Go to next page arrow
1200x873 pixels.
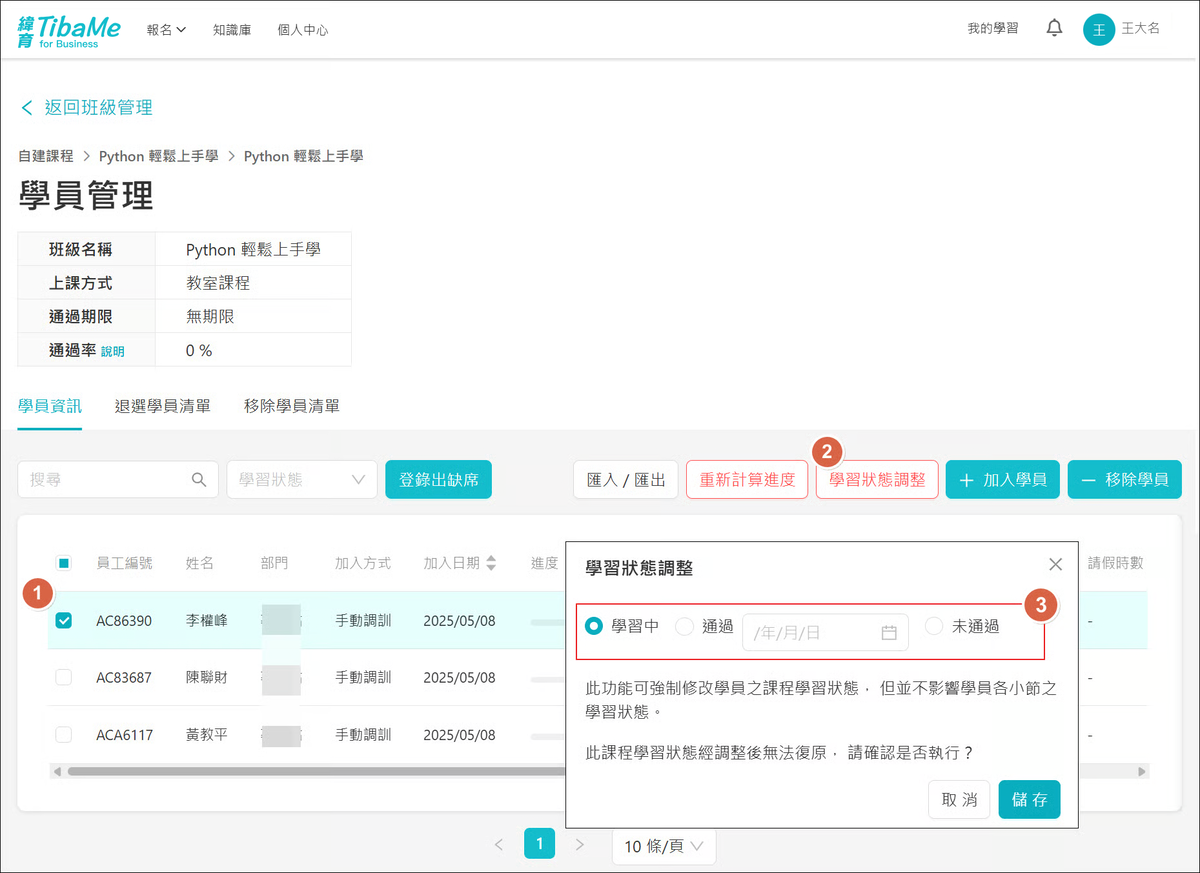[579, 845]
